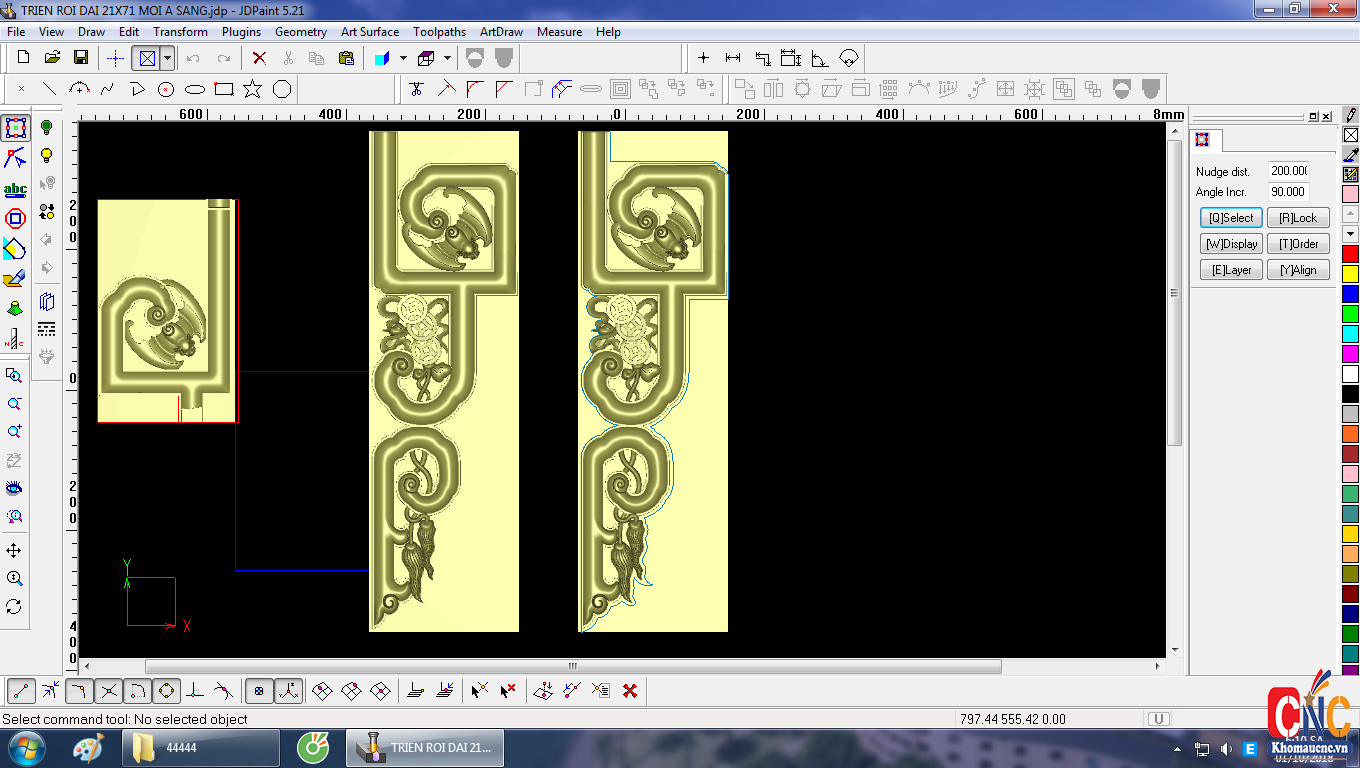
Task: Click the red X delete toolbar icon
Action: (259, 58)
